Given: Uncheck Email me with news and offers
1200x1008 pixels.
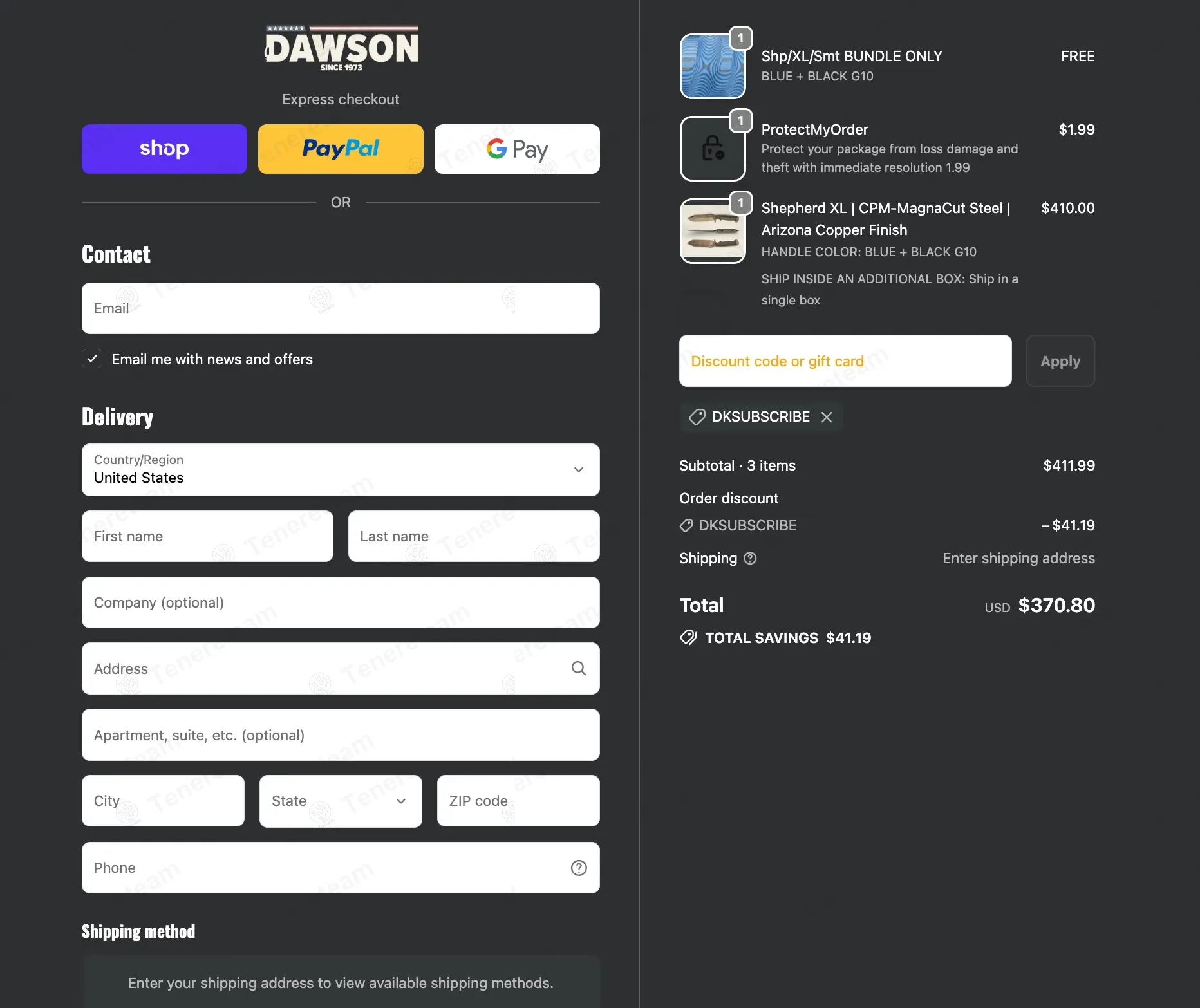Looking at the screenshot, I should (x=92, y=359).
